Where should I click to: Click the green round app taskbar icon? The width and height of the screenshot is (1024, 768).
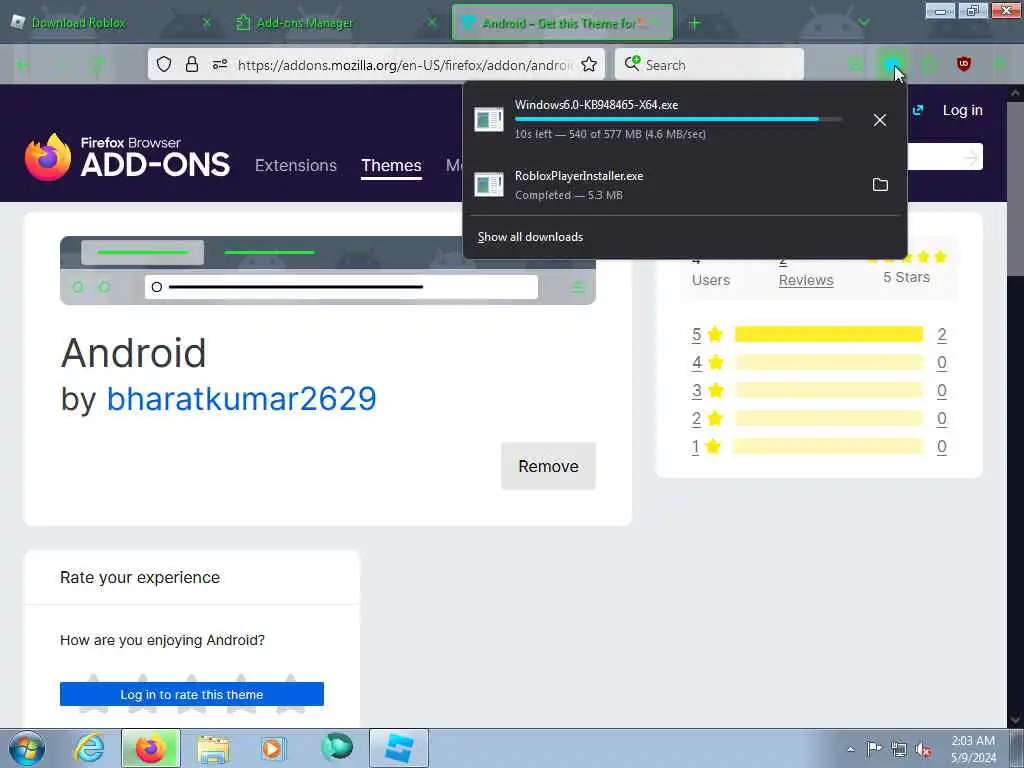click(x=337, y=747)
